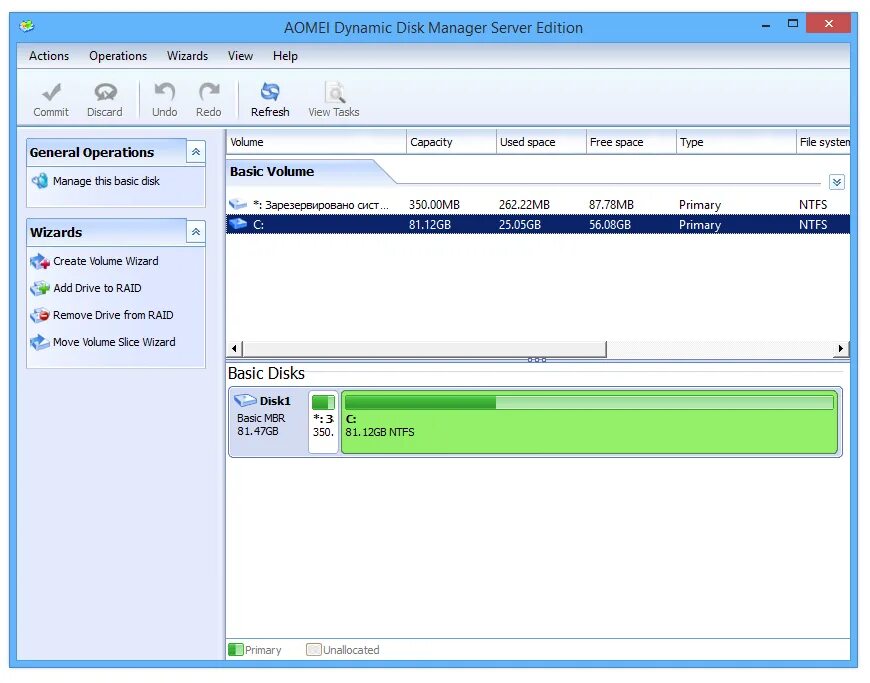Start Move Volume Slice Wizard link
870x683 pixels.
pyautogui.click(x=114, y=342)
